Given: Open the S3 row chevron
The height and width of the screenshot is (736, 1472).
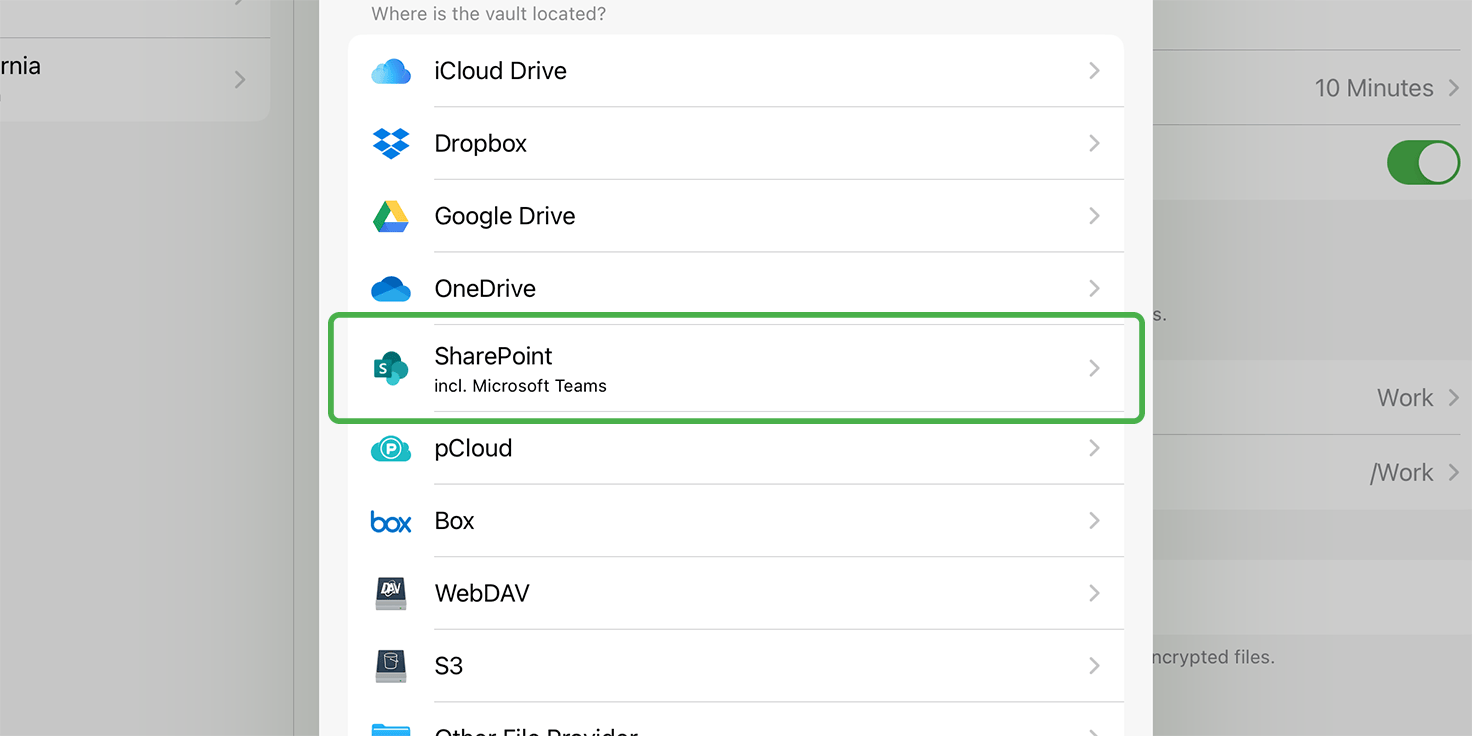Looking at the screenshot, I should (1094, 666).
